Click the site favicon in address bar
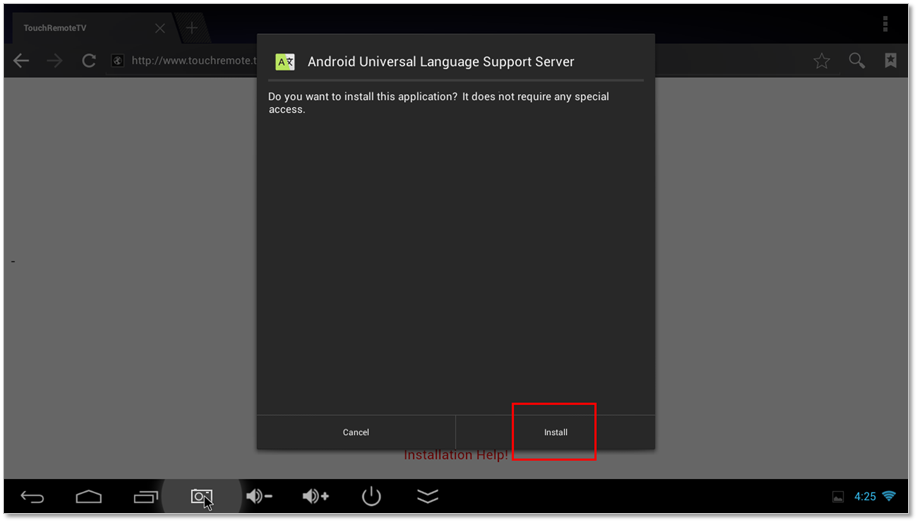The image size is (918, 523). [118, 60]
